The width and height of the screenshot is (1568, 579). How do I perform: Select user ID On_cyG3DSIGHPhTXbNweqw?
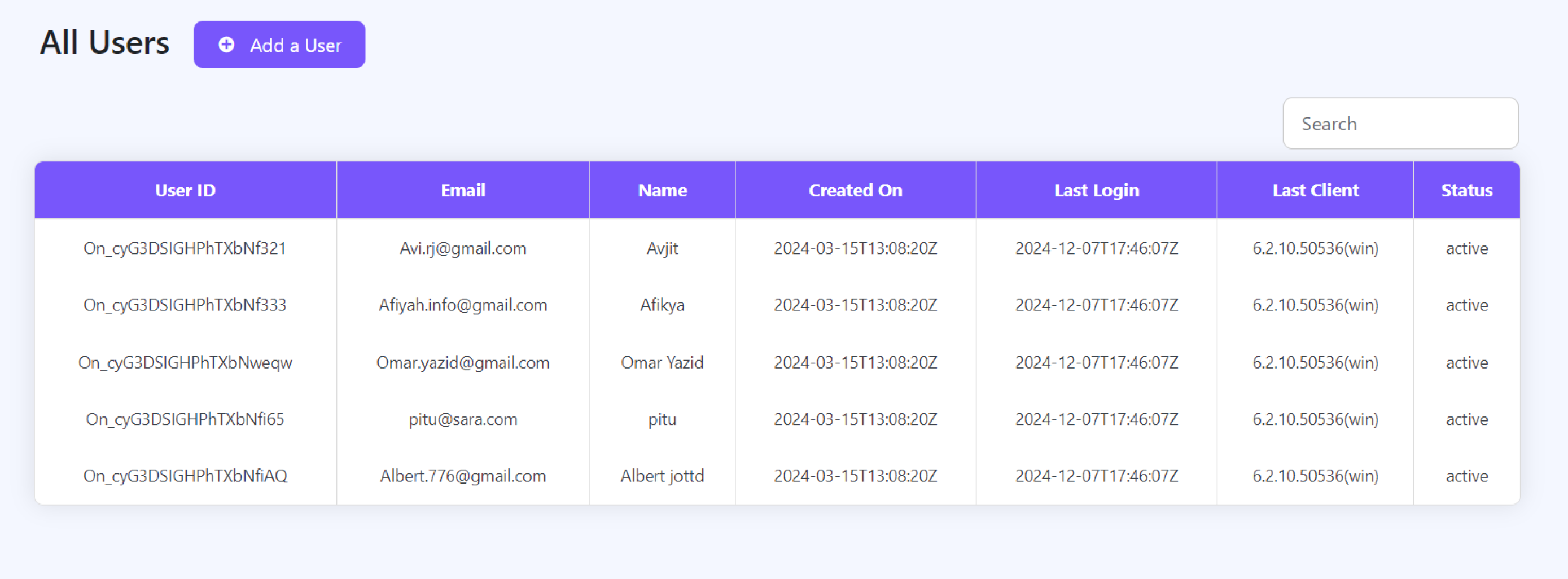tap(185, 363)
